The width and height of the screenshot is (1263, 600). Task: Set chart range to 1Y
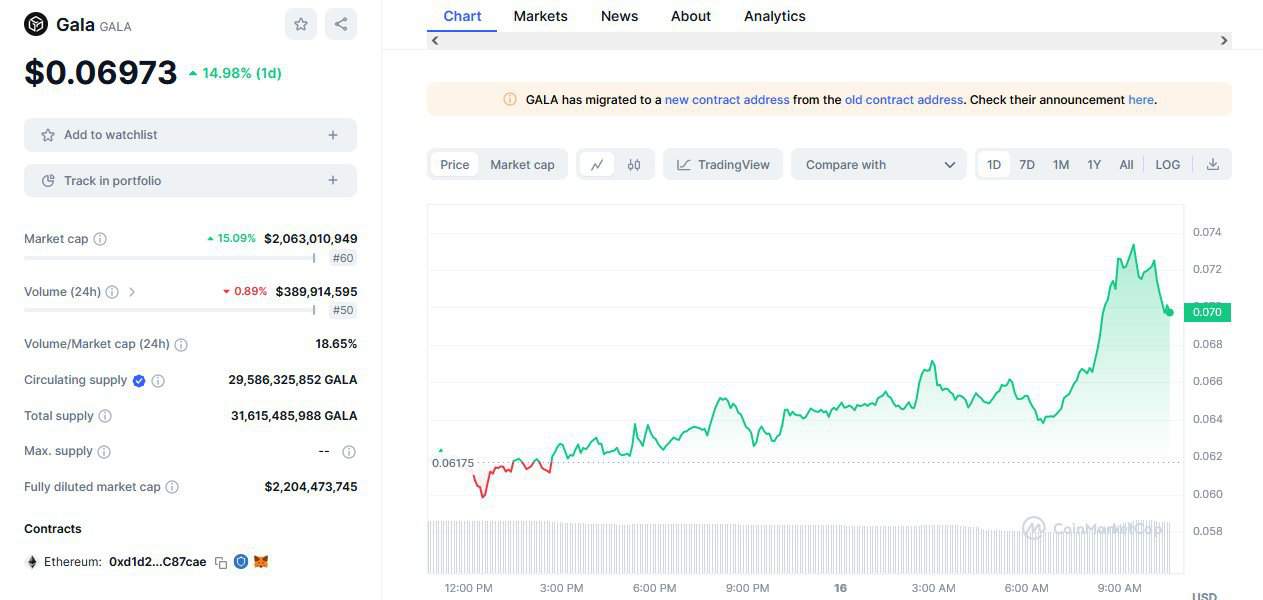(x=1094, y=165)
